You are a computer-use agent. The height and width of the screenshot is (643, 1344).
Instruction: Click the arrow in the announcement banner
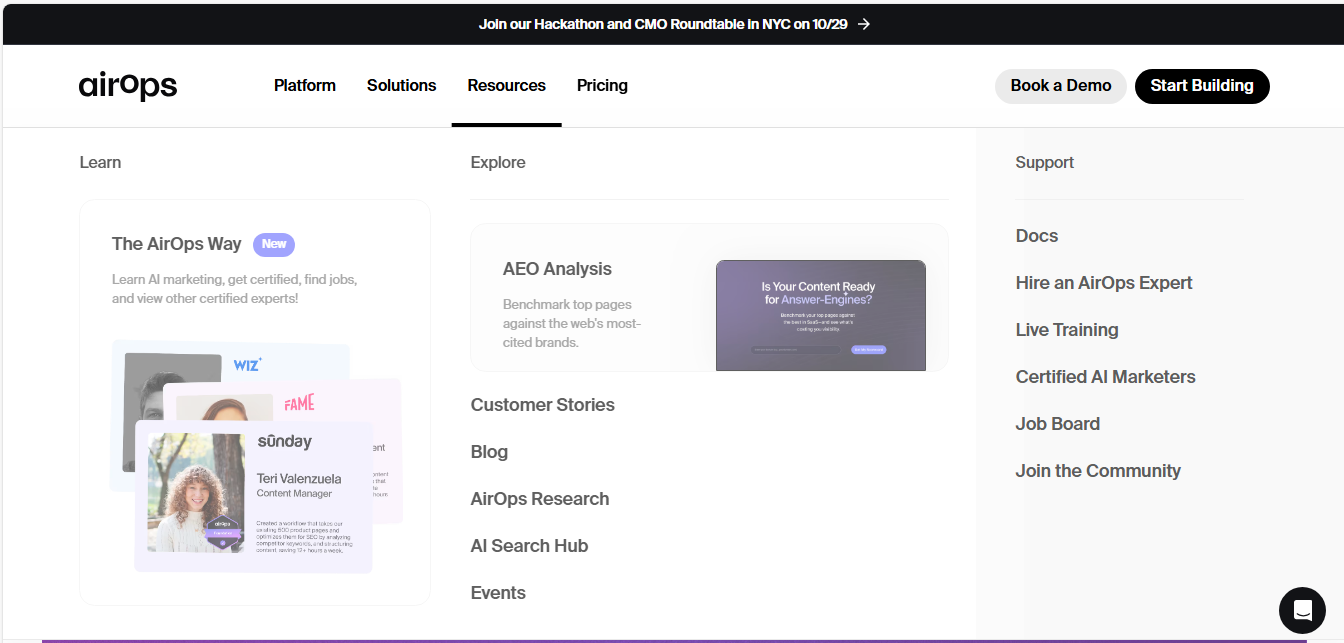coord(864,24)
